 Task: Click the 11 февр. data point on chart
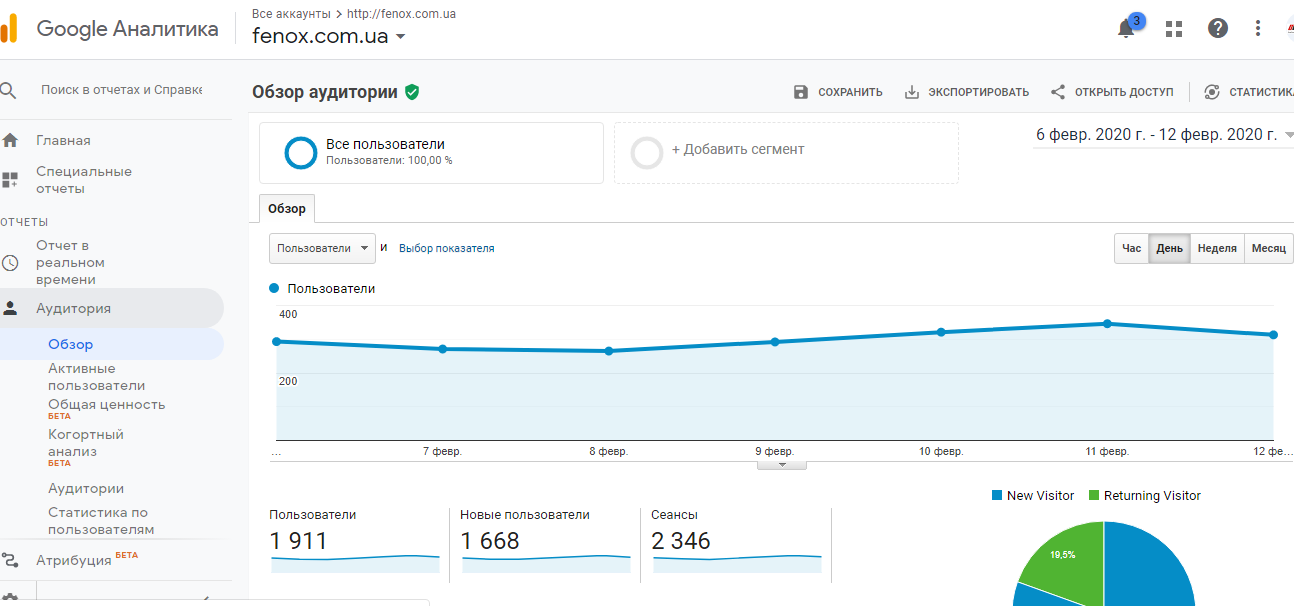(x=1107, y=323)
